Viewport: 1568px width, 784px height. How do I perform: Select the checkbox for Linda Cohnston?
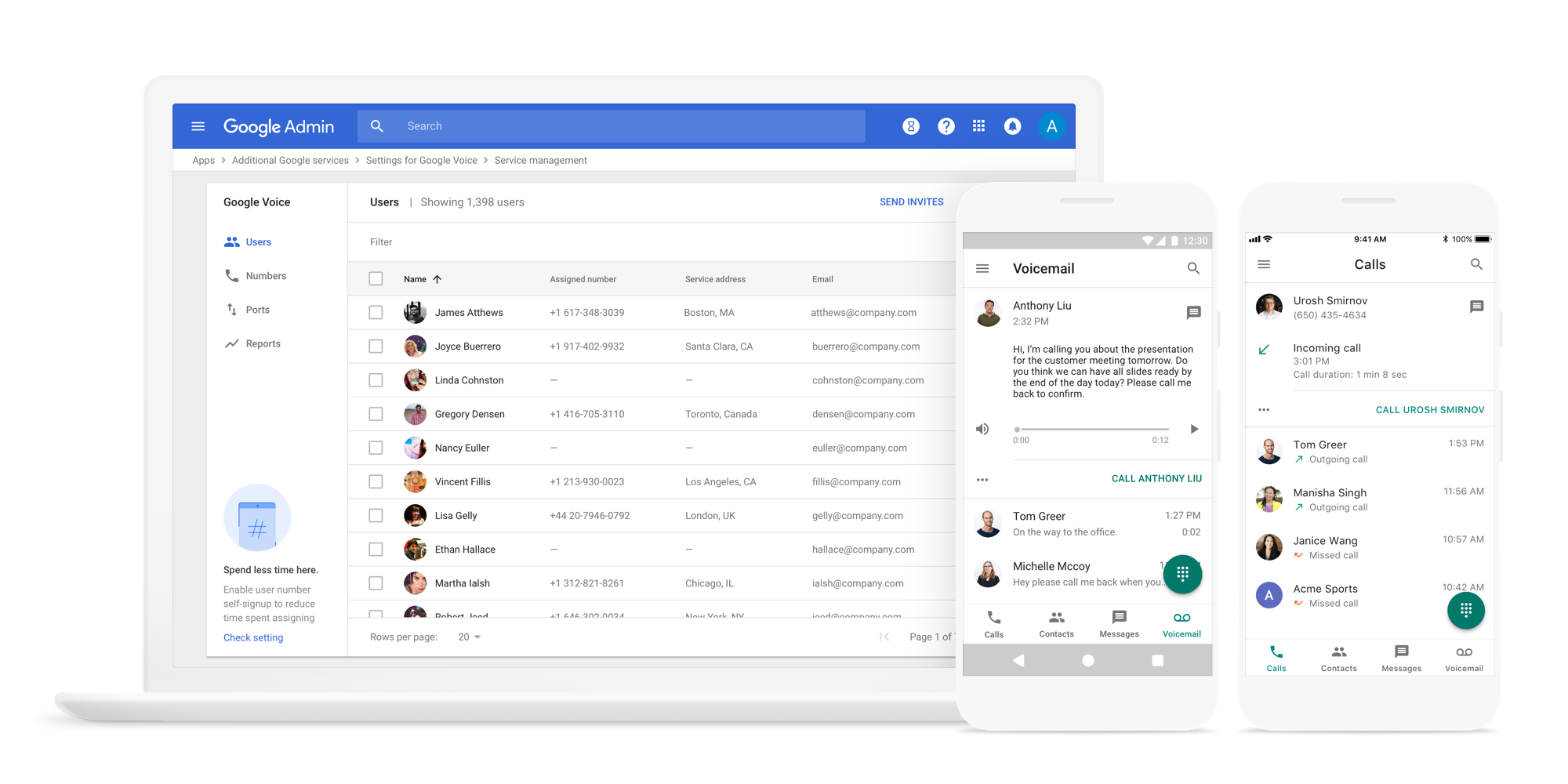[x=376, y=380]
